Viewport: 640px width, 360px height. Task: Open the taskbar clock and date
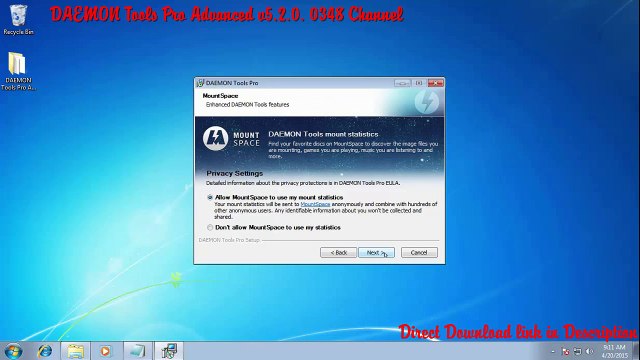(614, 351)
